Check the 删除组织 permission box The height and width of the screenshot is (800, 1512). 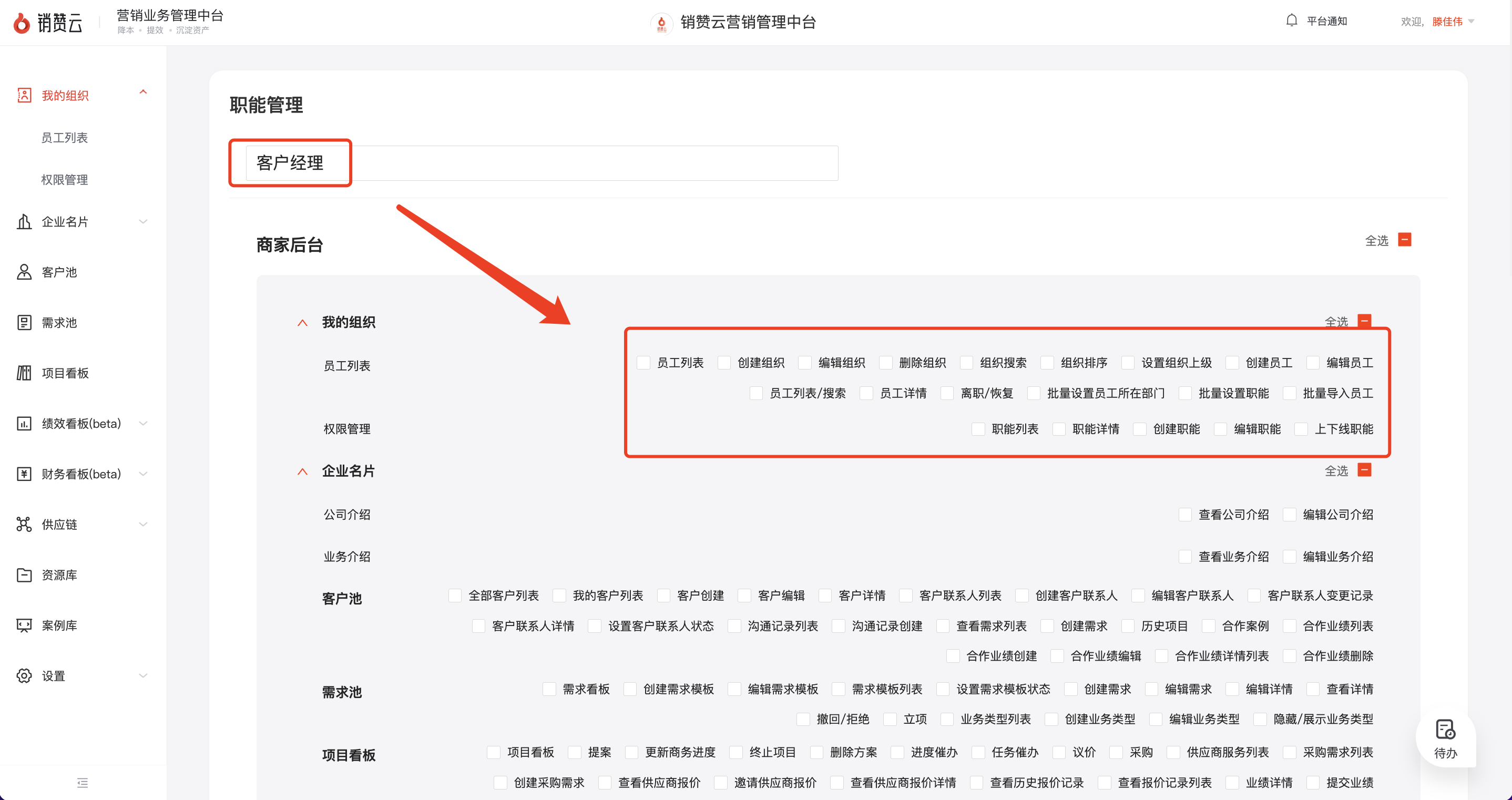pos(886,362)
